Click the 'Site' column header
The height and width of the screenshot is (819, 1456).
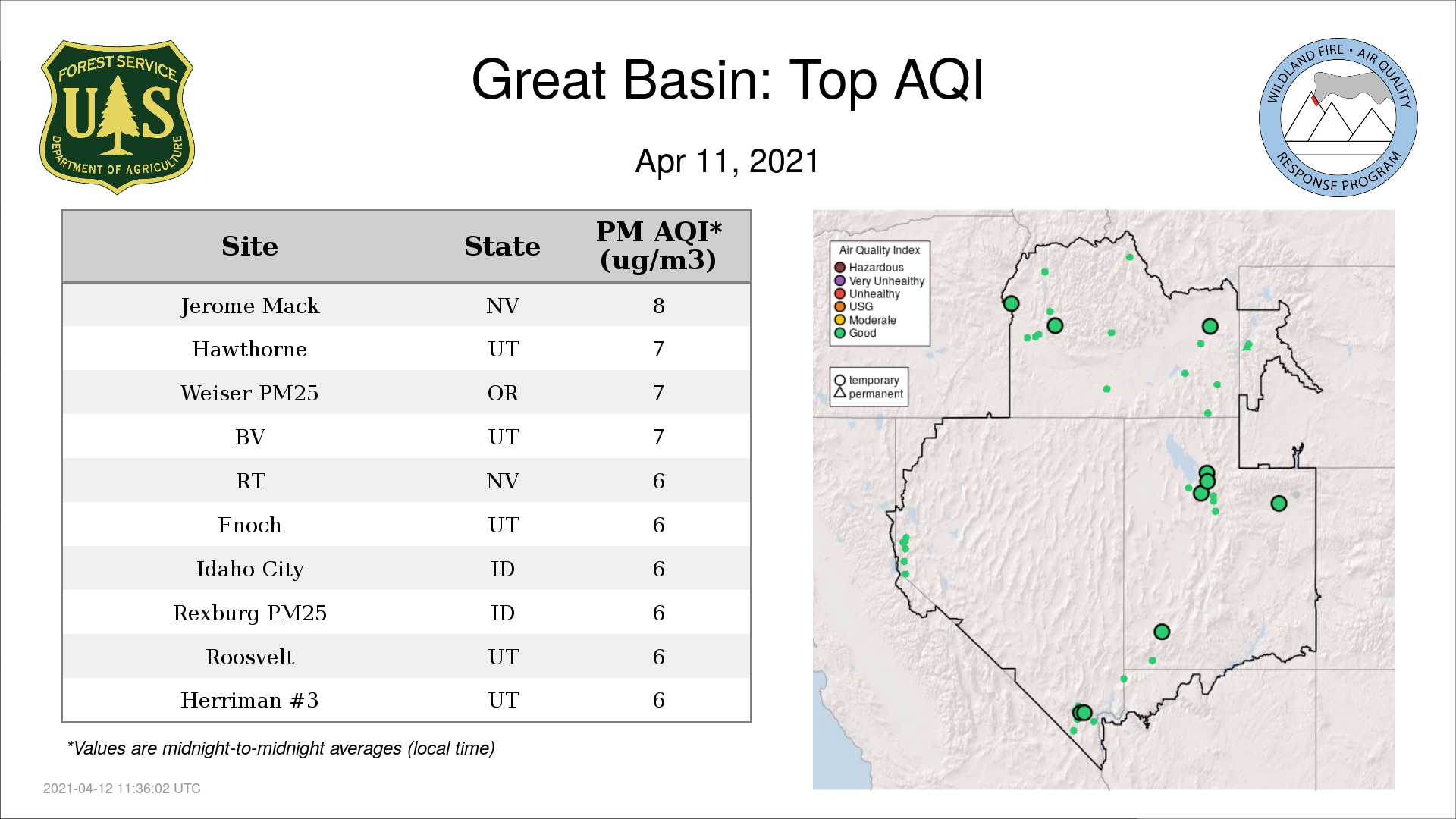[x=249, y=246]
